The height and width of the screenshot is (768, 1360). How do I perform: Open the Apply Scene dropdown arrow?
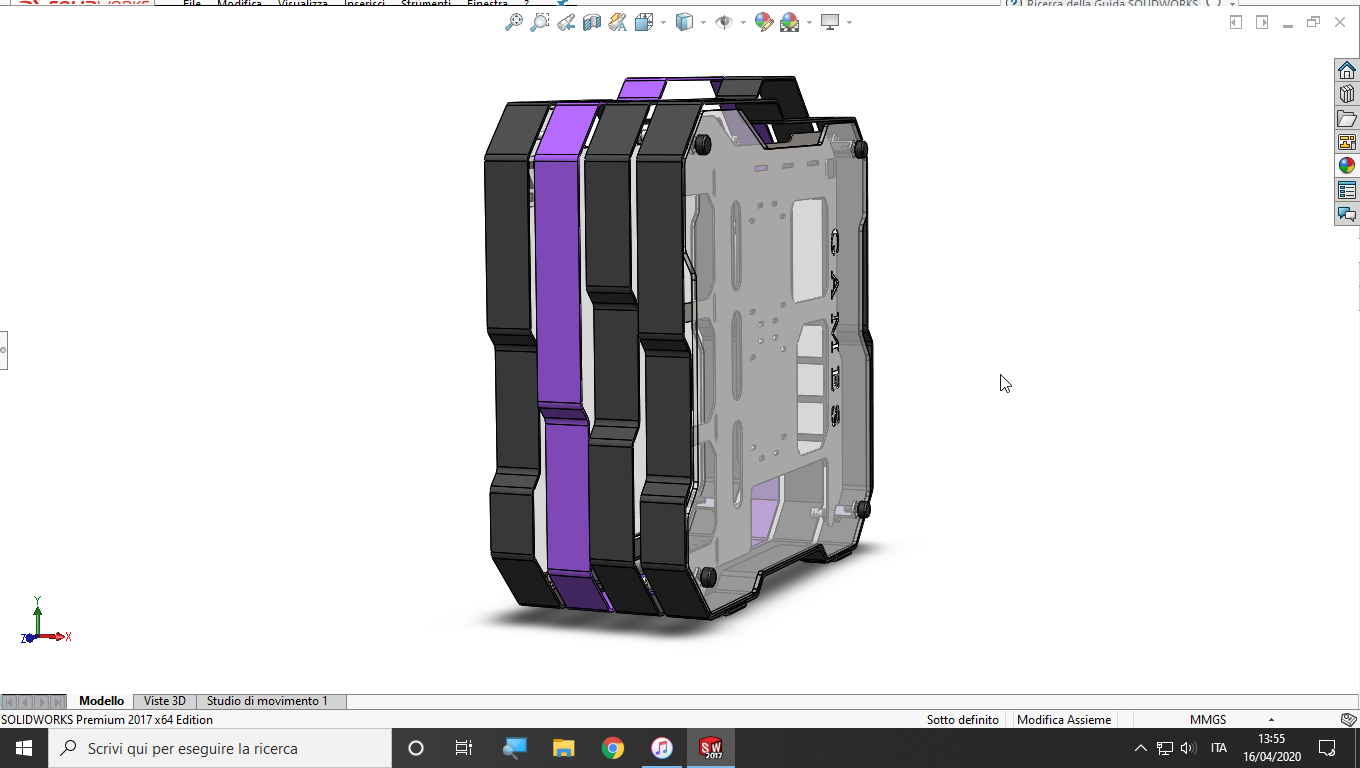click(807, 22)
